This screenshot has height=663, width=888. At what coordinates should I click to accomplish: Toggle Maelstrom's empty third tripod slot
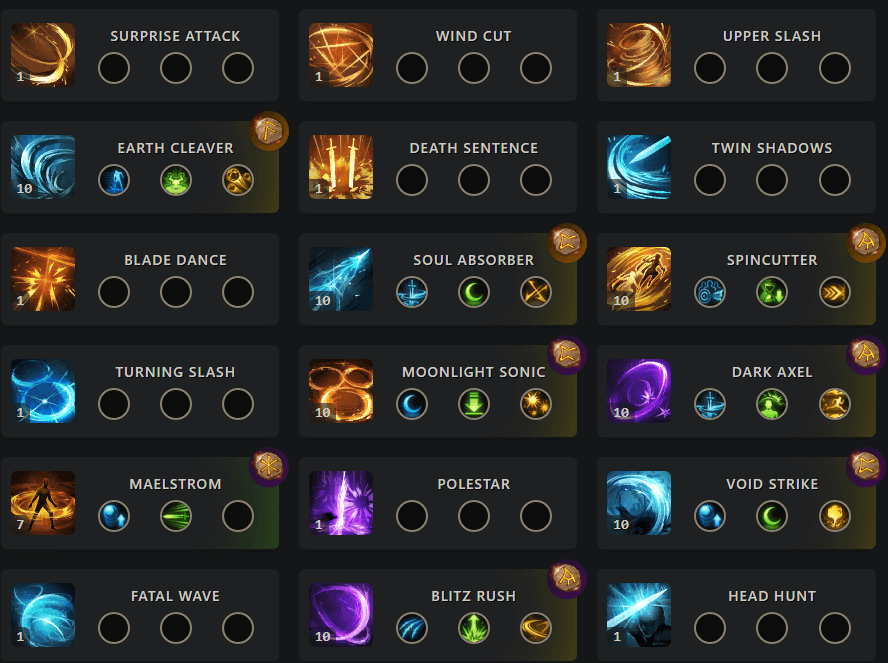238,516
